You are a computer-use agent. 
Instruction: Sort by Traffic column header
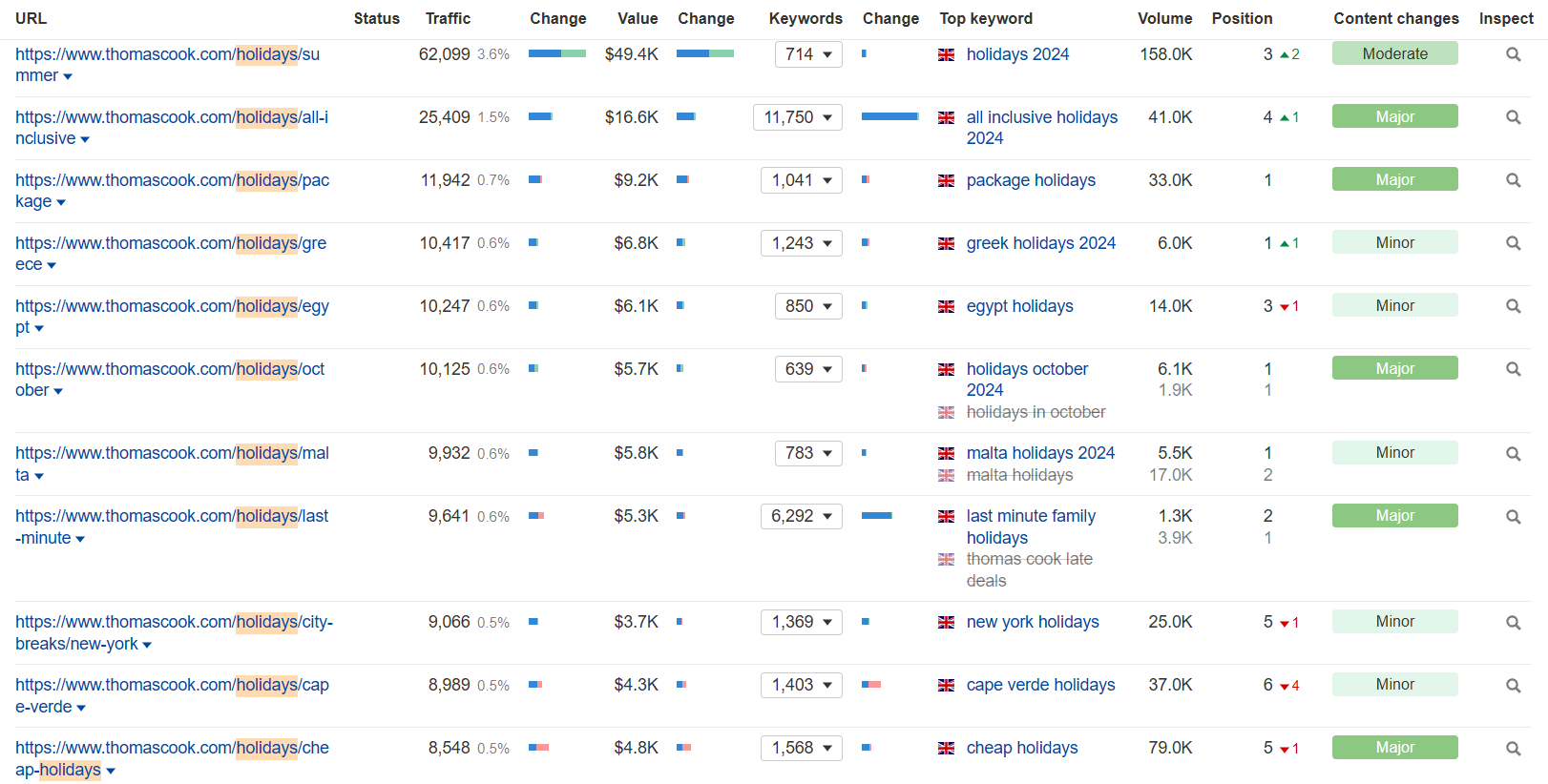[448, 18]
